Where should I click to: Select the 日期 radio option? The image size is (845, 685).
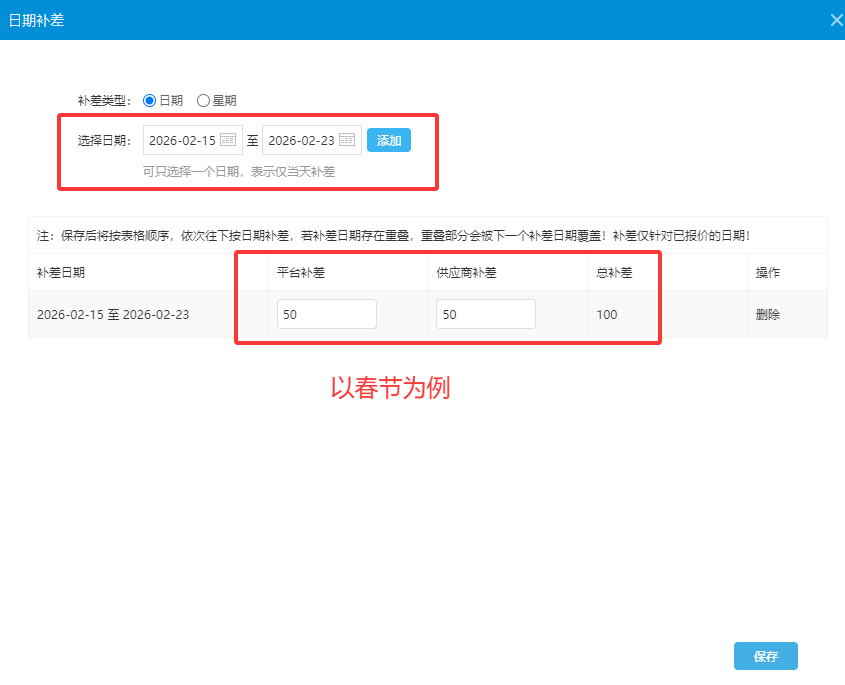coord(150,100)
